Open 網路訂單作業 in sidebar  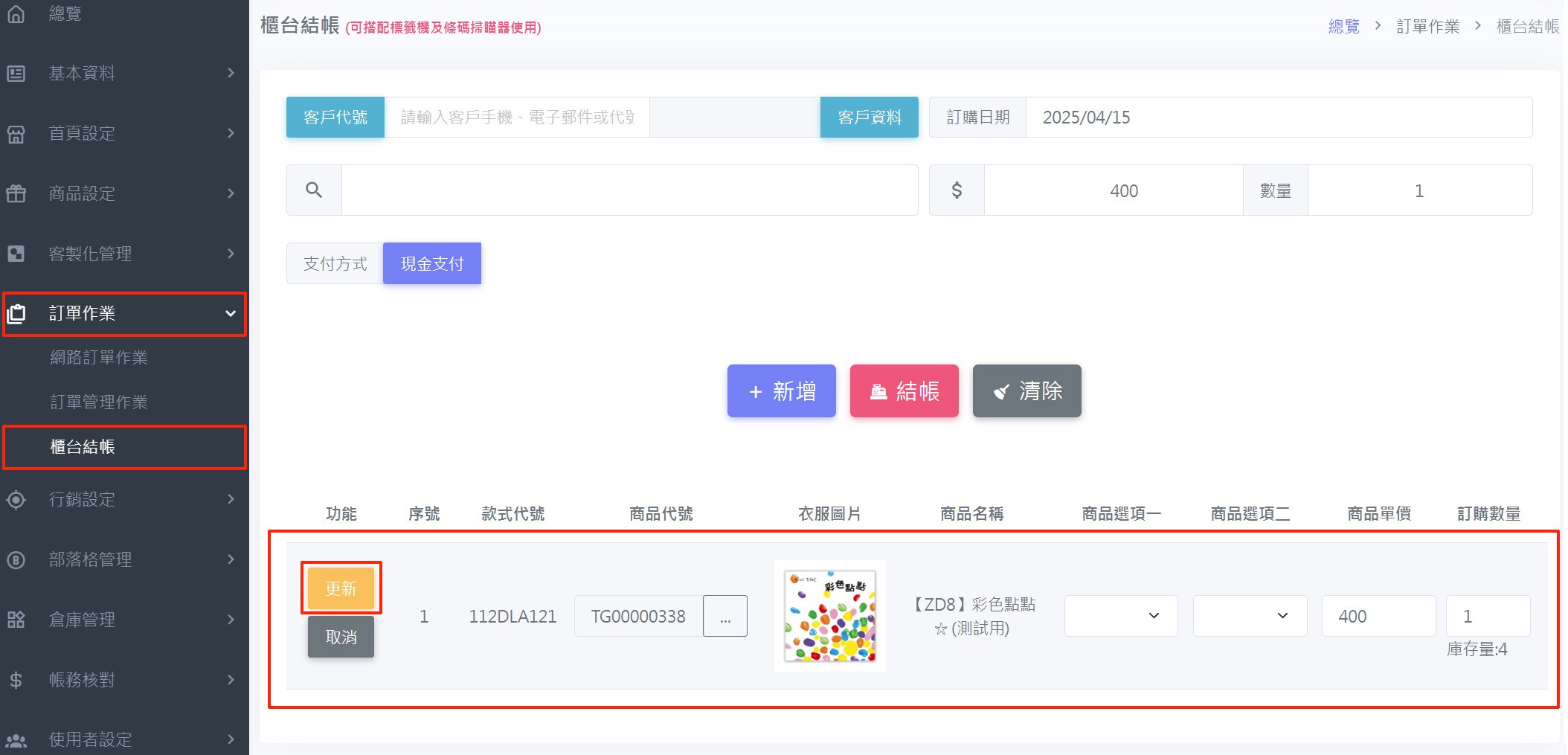tap(98, 358)
